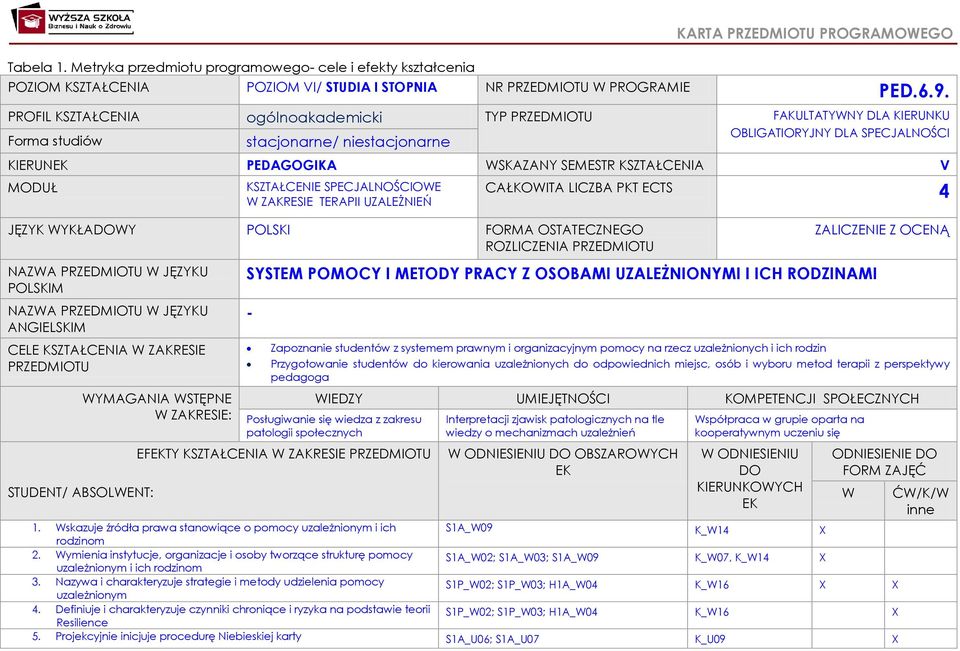
Task: Select 'EFEKTY KSZTAŁCENIA W ZAKRESIE PRZEDMIOTU' header
Action: click(283, 454)
